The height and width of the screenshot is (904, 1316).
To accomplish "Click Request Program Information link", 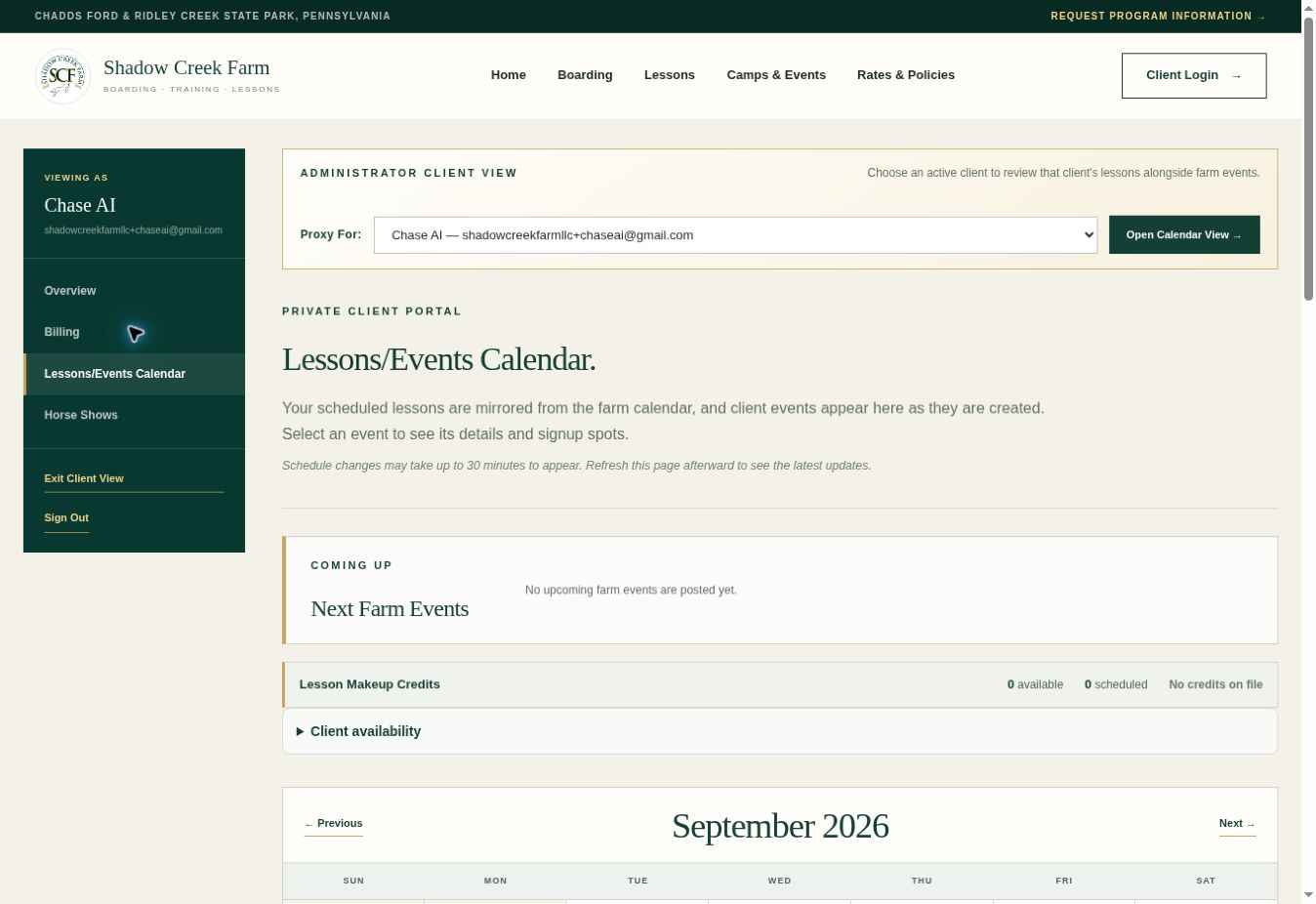I will coord(1158,16).
